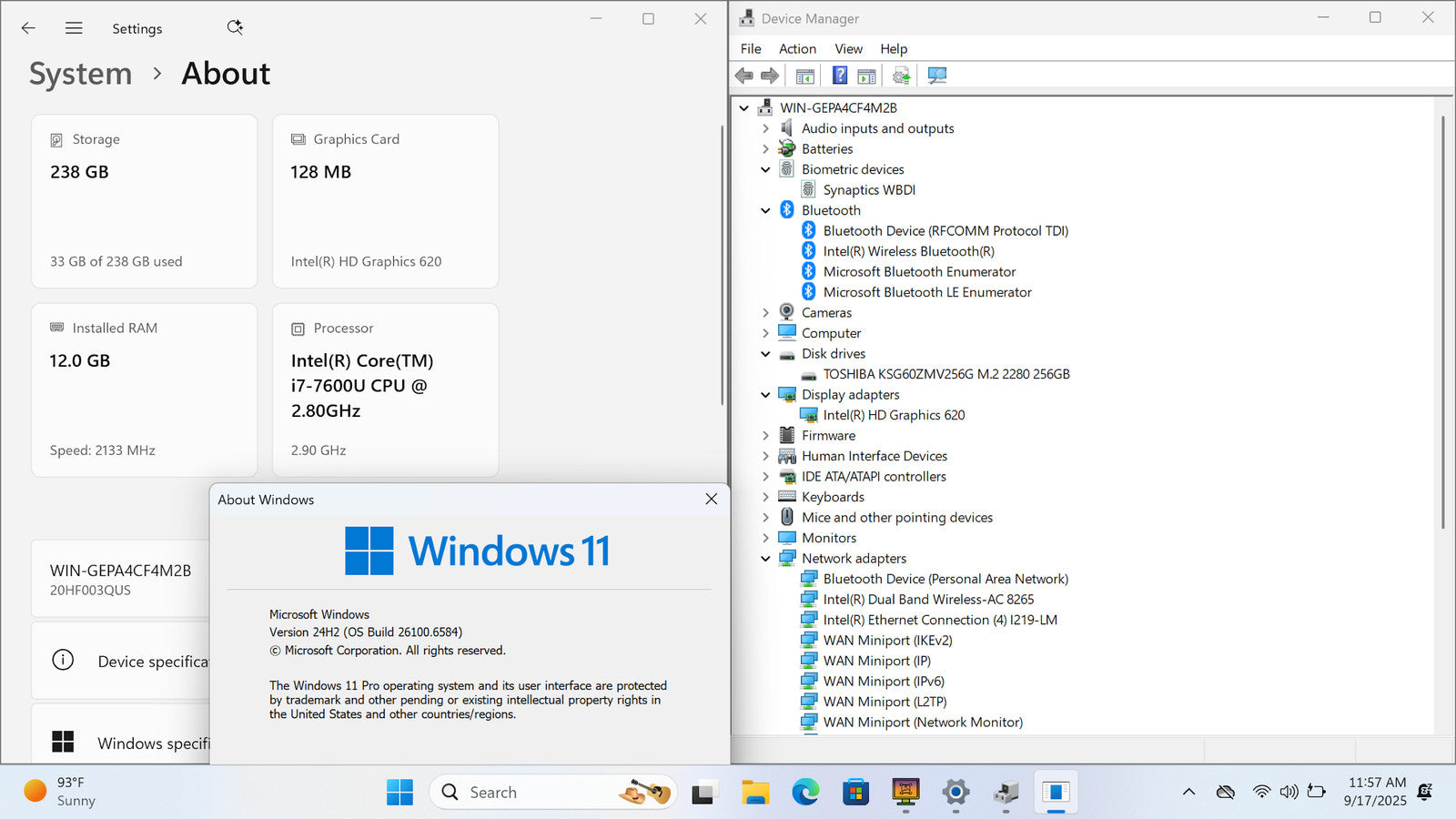Open the View menu in Device Manager

pyautogui.click(x=848, y=49)
